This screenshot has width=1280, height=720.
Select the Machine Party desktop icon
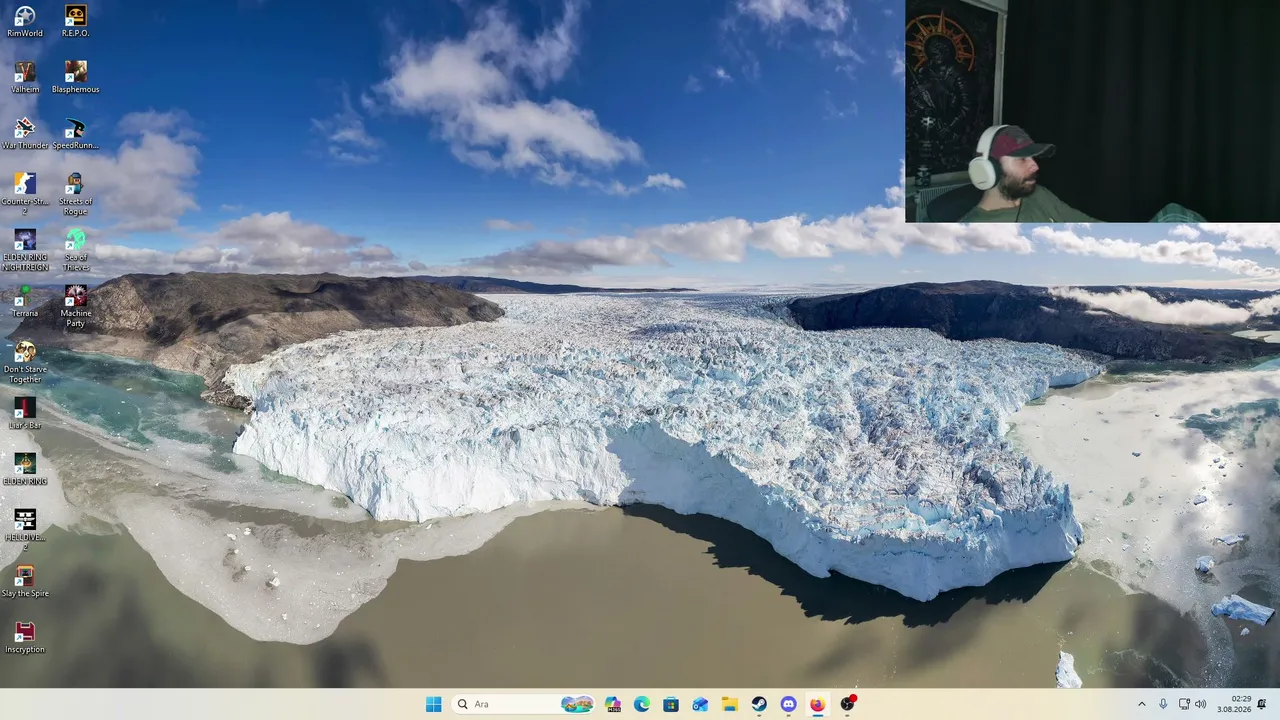click(76, 306)
